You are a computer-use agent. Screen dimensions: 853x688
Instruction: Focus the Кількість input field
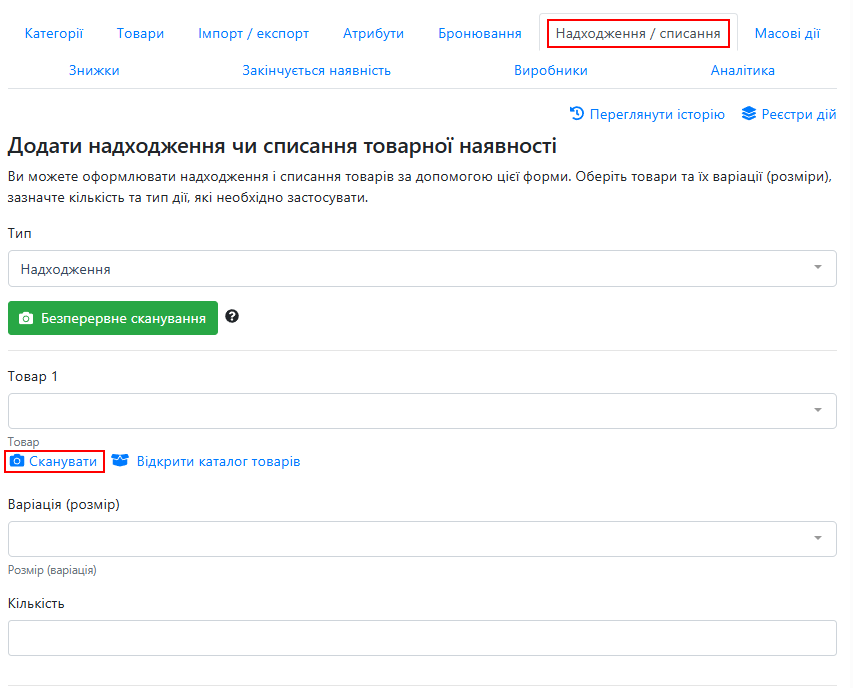pos(422,638)
